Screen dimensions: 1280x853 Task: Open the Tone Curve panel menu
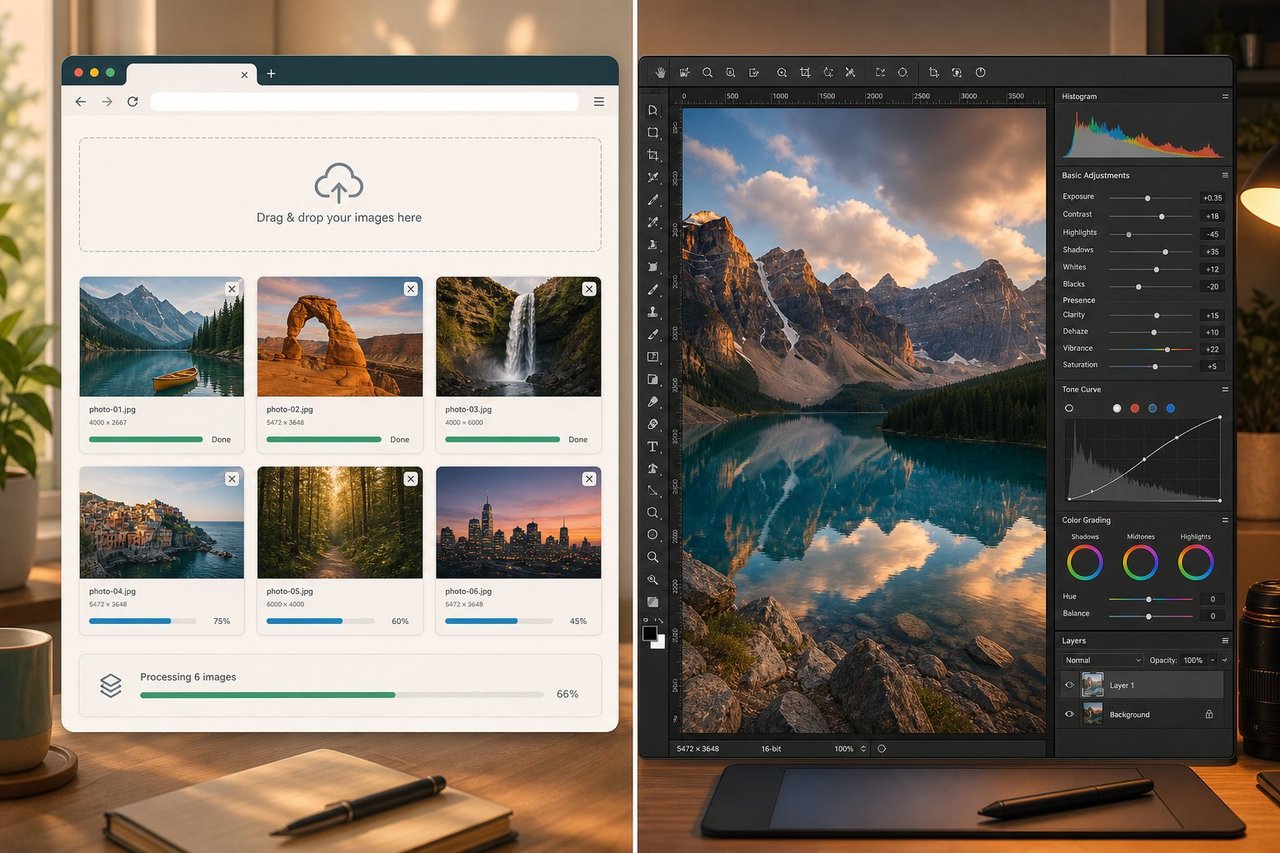pos(1225,389)
